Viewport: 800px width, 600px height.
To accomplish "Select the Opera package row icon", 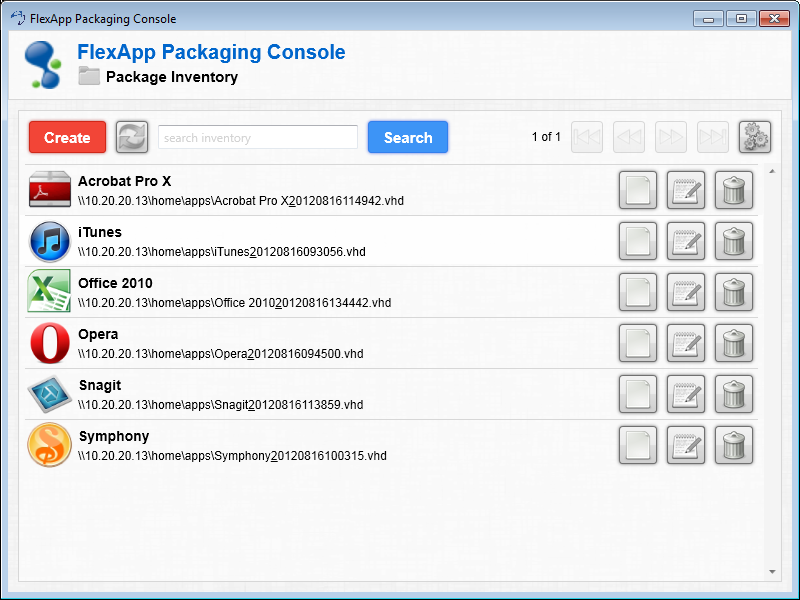I will click(50, 343).
